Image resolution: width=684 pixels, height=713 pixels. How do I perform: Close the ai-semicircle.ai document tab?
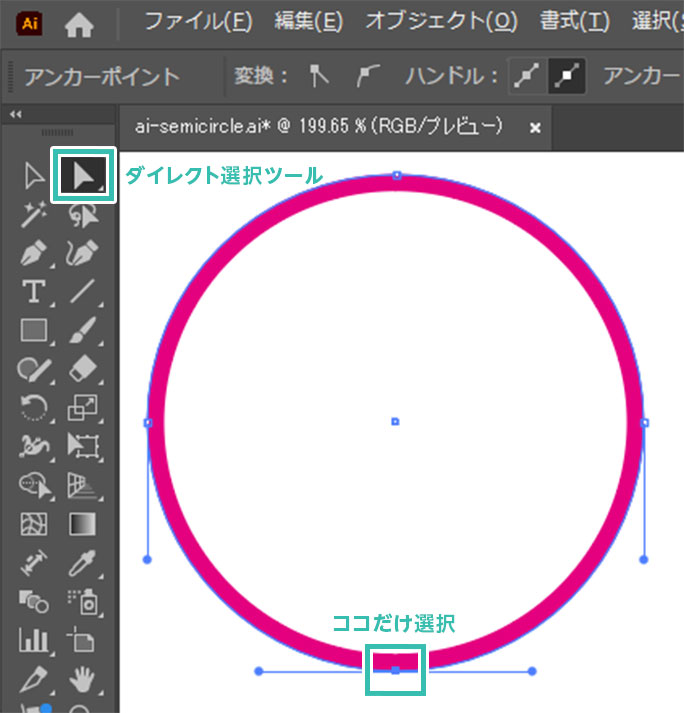[x=535, y=128]
